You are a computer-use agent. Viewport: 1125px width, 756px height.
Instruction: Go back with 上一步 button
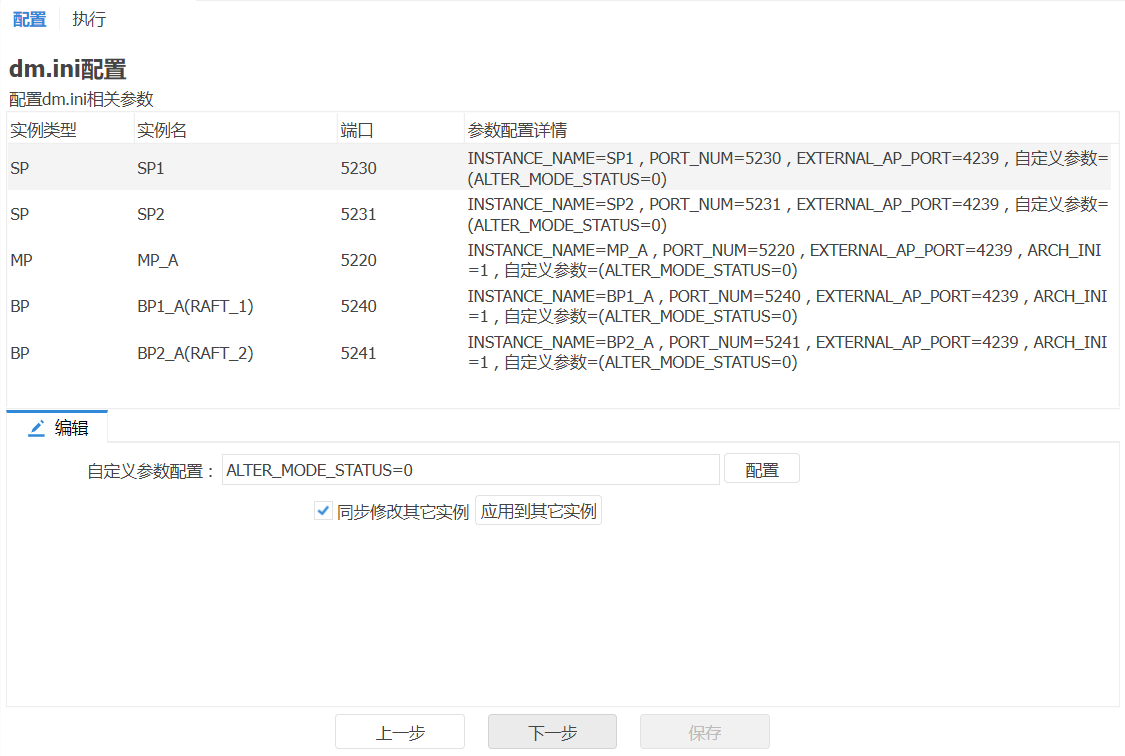point(400,732)
